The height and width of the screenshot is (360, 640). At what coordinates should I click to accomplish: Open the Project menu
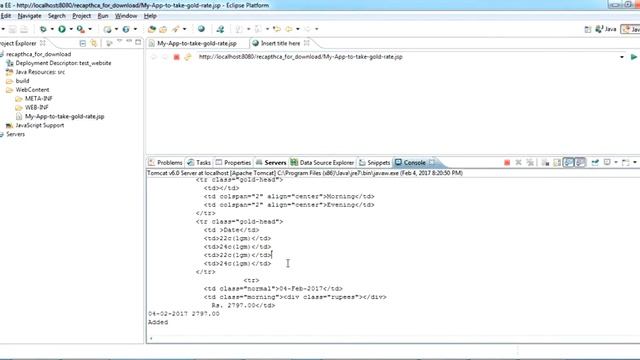pyautogui.click(x=82, y=16)
